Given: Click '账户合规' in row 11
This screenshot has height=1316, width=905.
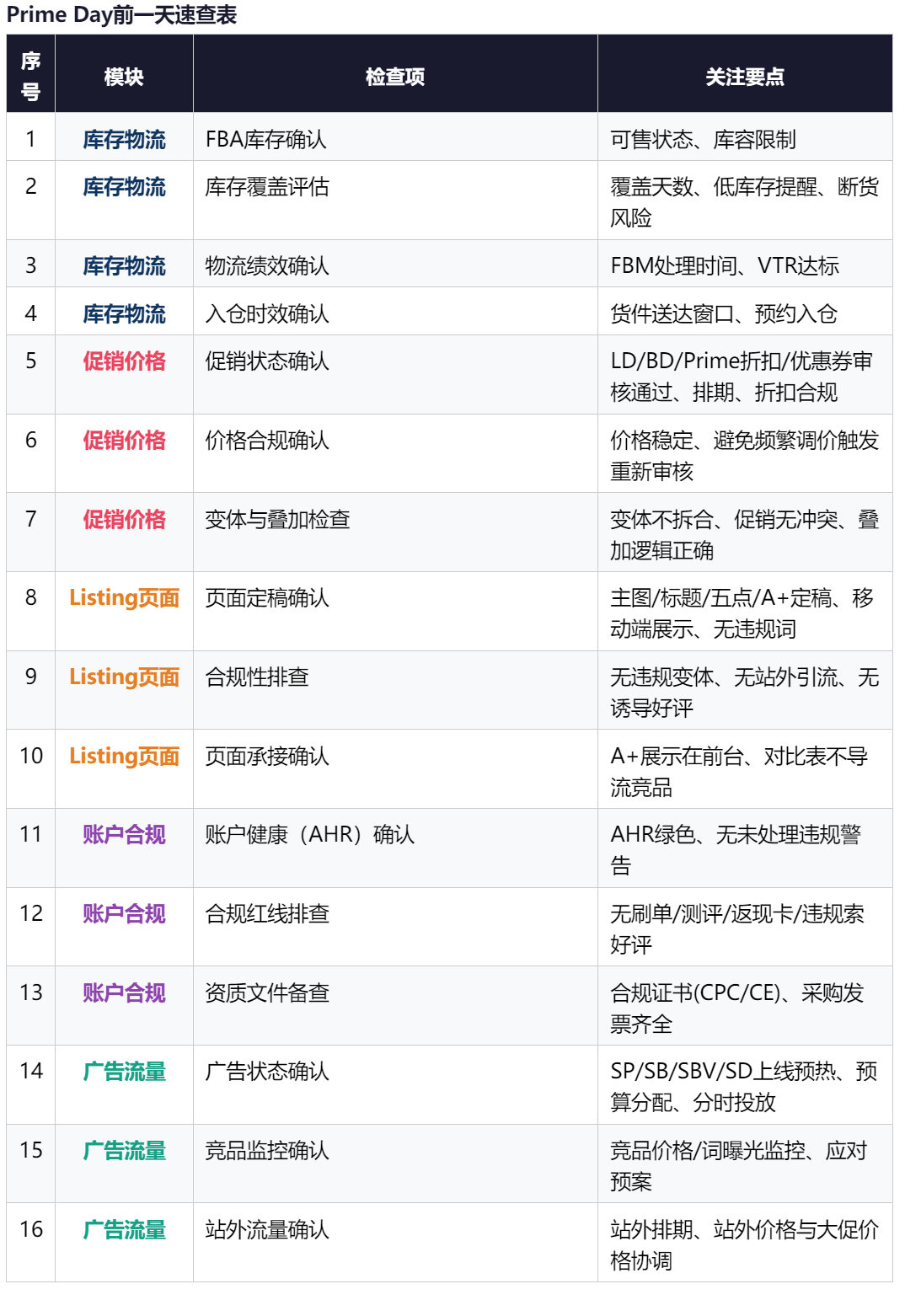Looking at the screenshot, I should tap(124, 834).
